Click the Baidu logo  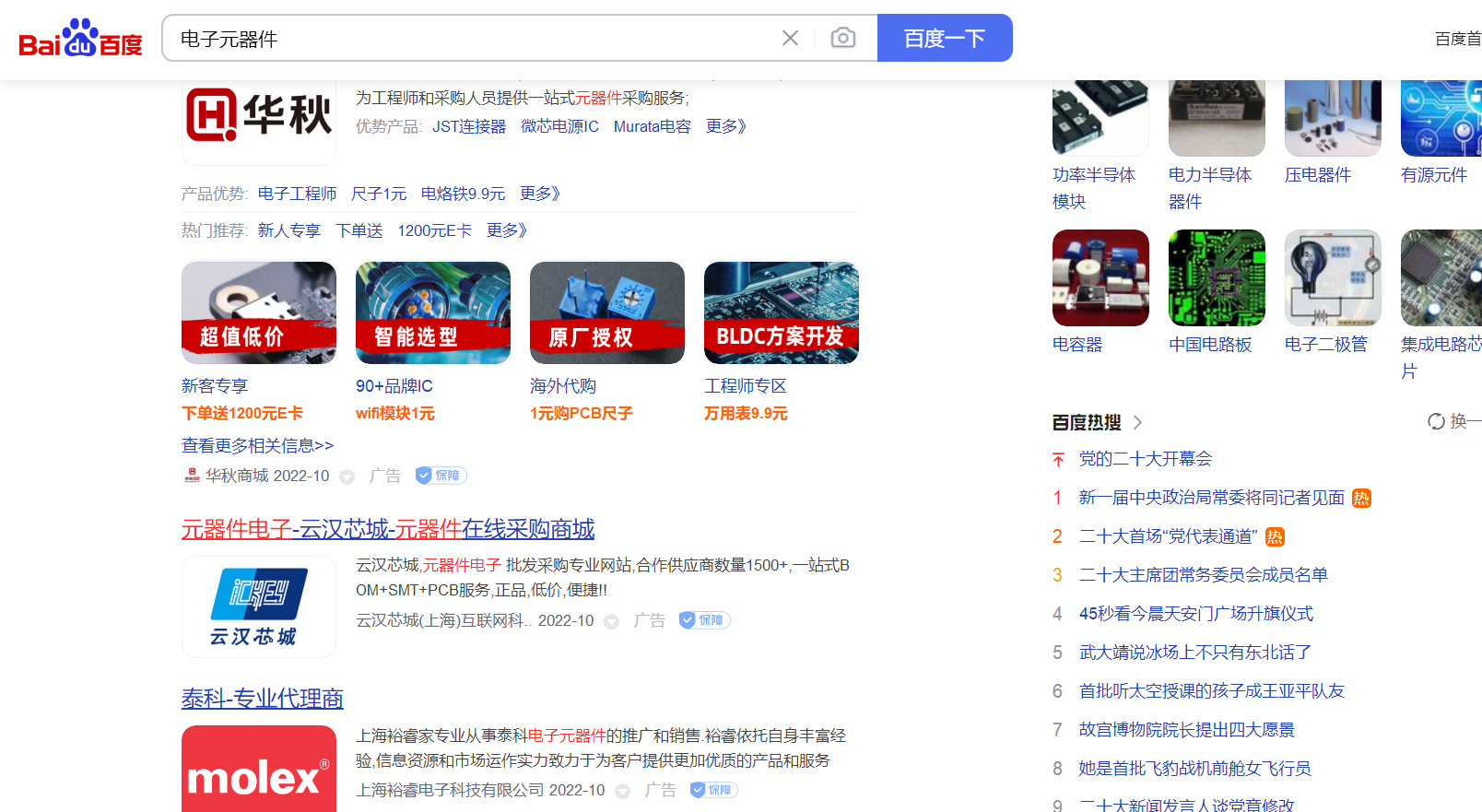pos(80,39)
